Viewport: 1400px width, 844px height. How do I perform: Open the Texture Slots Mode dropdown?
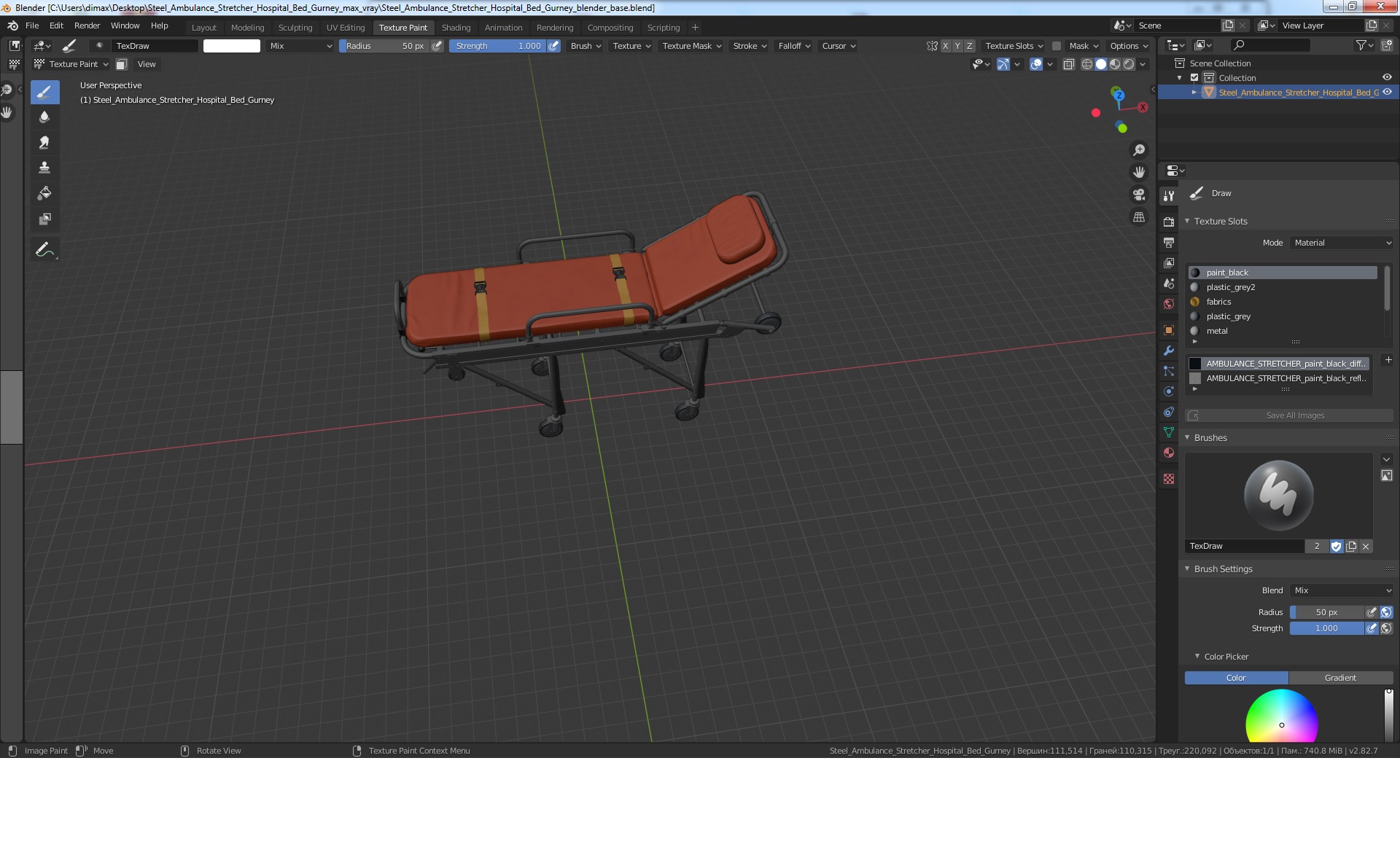(1342, 243)
